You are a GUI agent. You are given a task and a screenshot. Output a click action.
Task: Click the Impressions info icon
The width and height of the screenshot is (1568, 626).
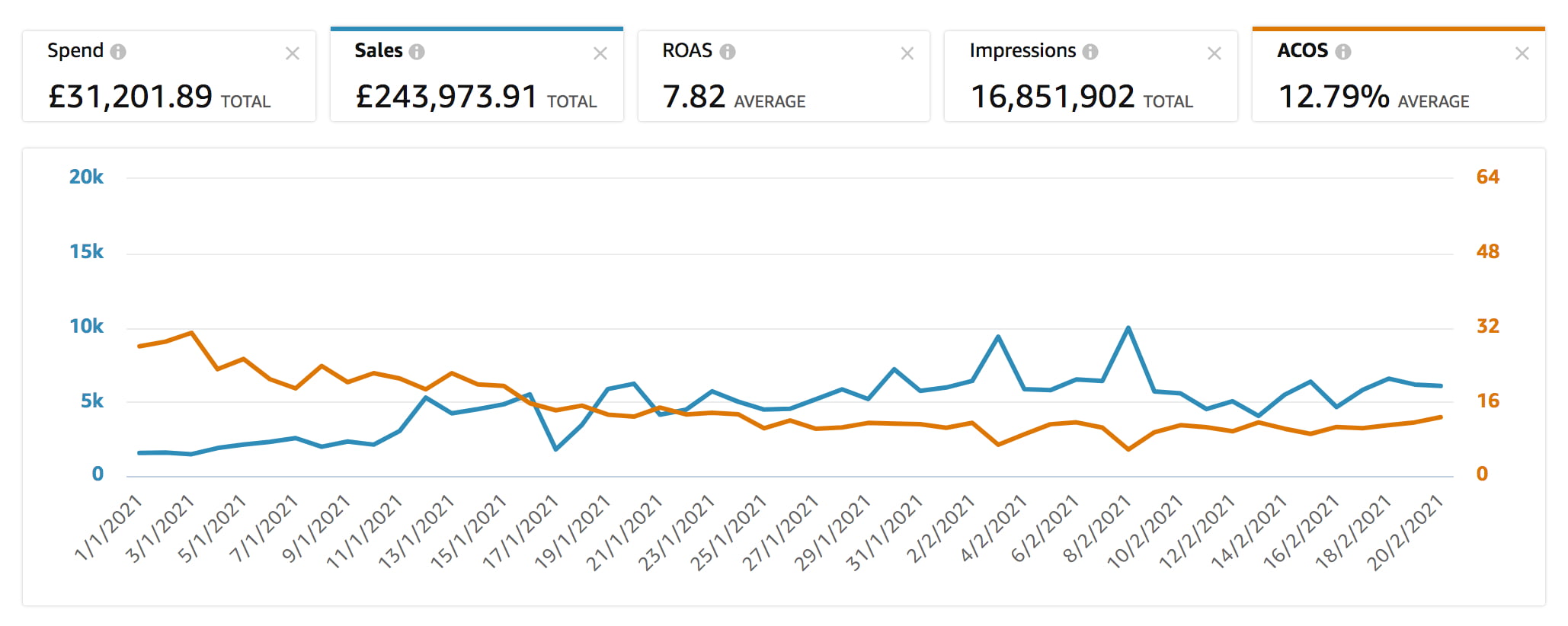click(x=1090, y=52)
